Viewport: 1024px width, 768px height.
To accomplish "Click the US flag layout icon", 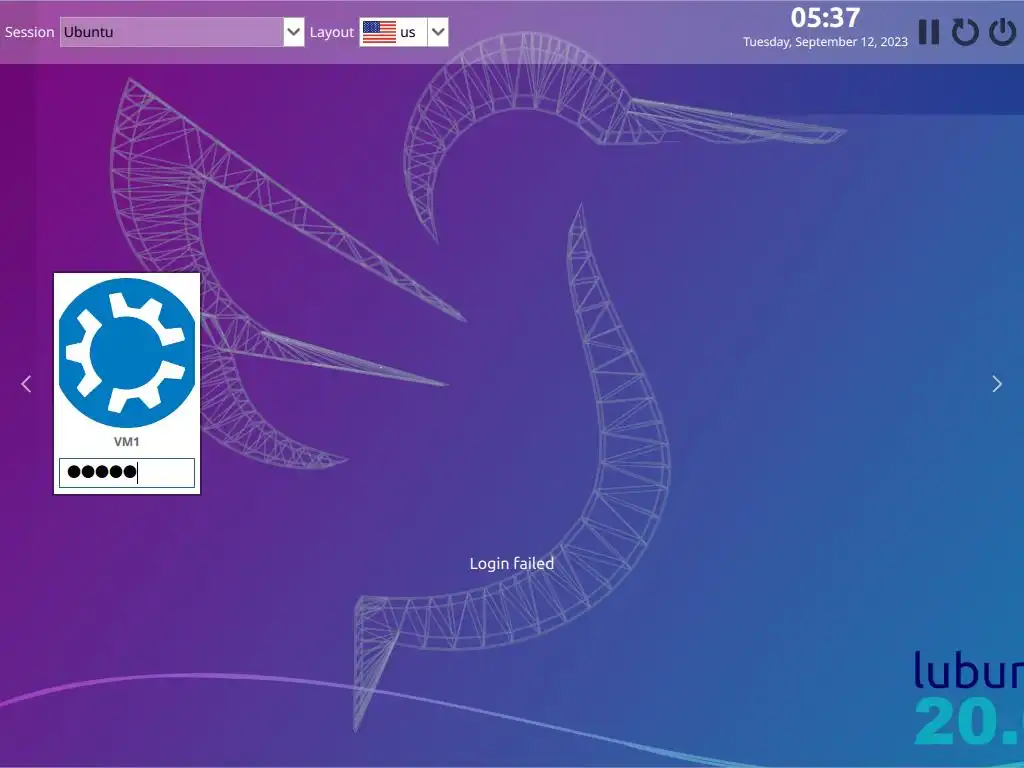I will (x=379, y=32).
